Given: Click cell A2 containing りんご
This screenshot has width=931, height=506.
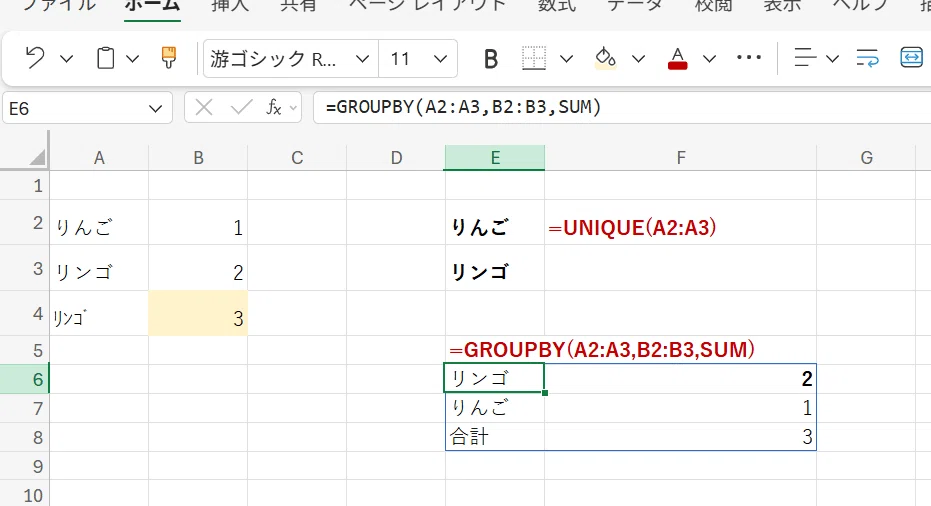Looking at the screenshot, I should click(99, 223).
